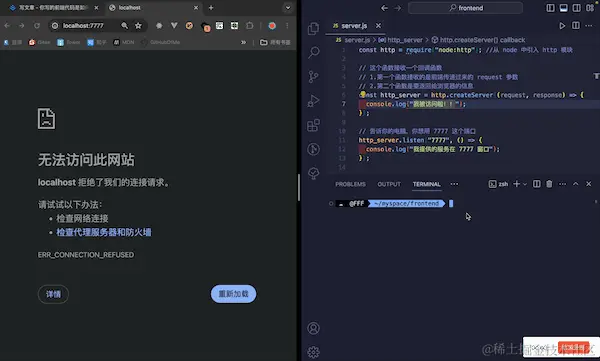Click the zoom magnifier in Chrome address bar
The width and height of the screenshot is (600, 361).
pyautogui.click(x=124, y=26)
